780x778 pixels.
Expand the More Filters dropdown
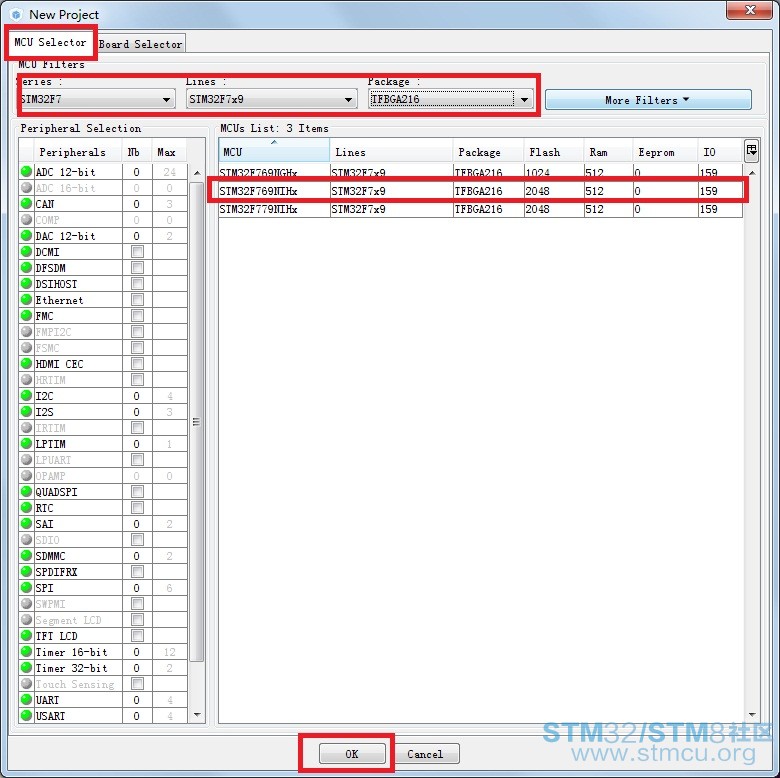[x=648, y=99]
